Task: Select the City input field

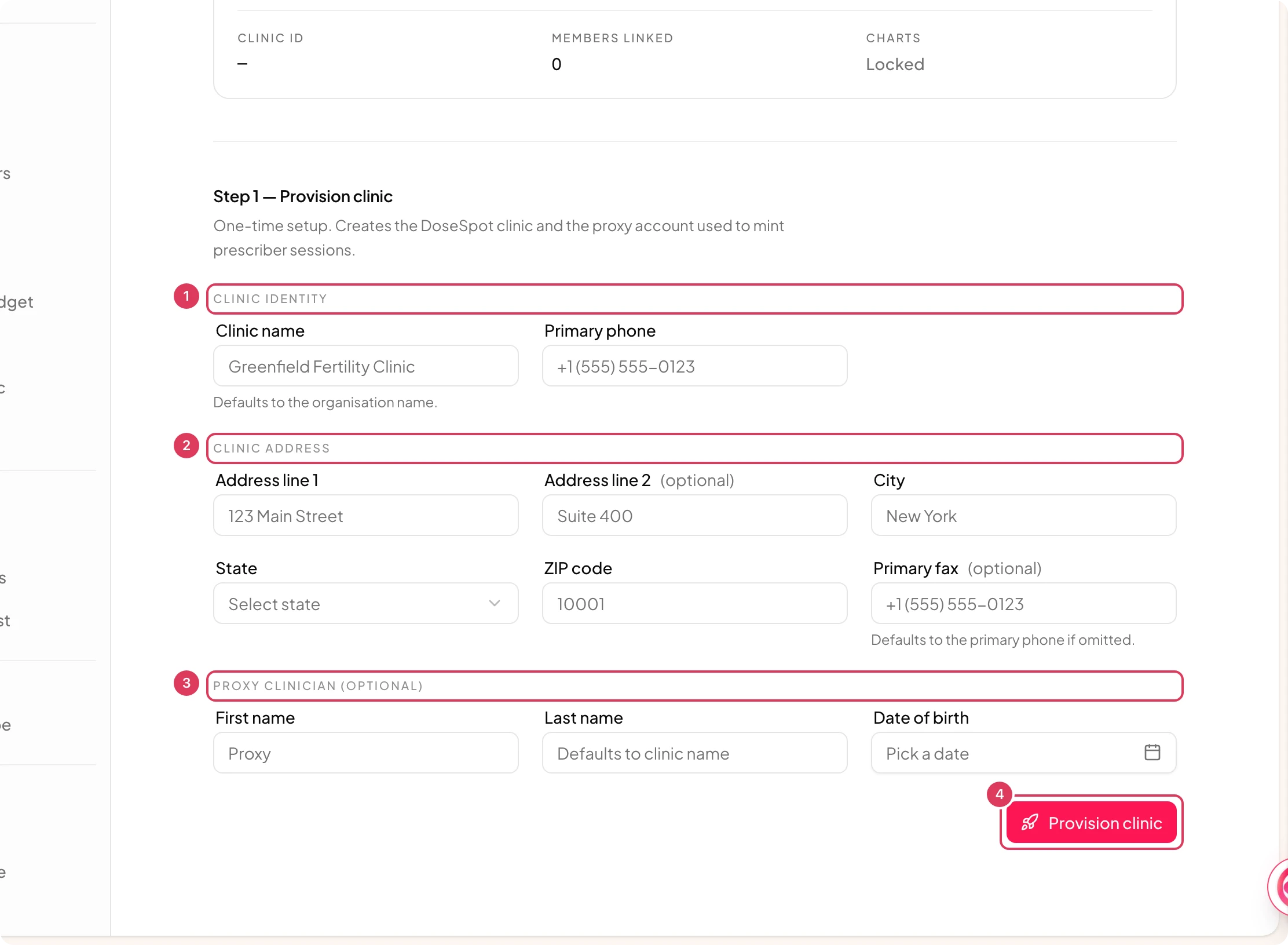Action: pyautogui.click(x=1023, y=515)
